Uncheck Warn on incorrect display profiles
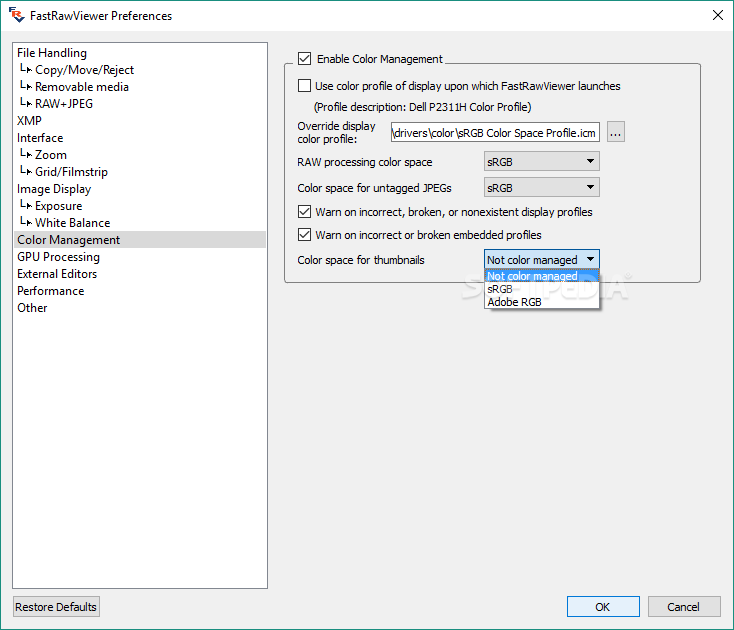734x630 pixels. [304, 212]
